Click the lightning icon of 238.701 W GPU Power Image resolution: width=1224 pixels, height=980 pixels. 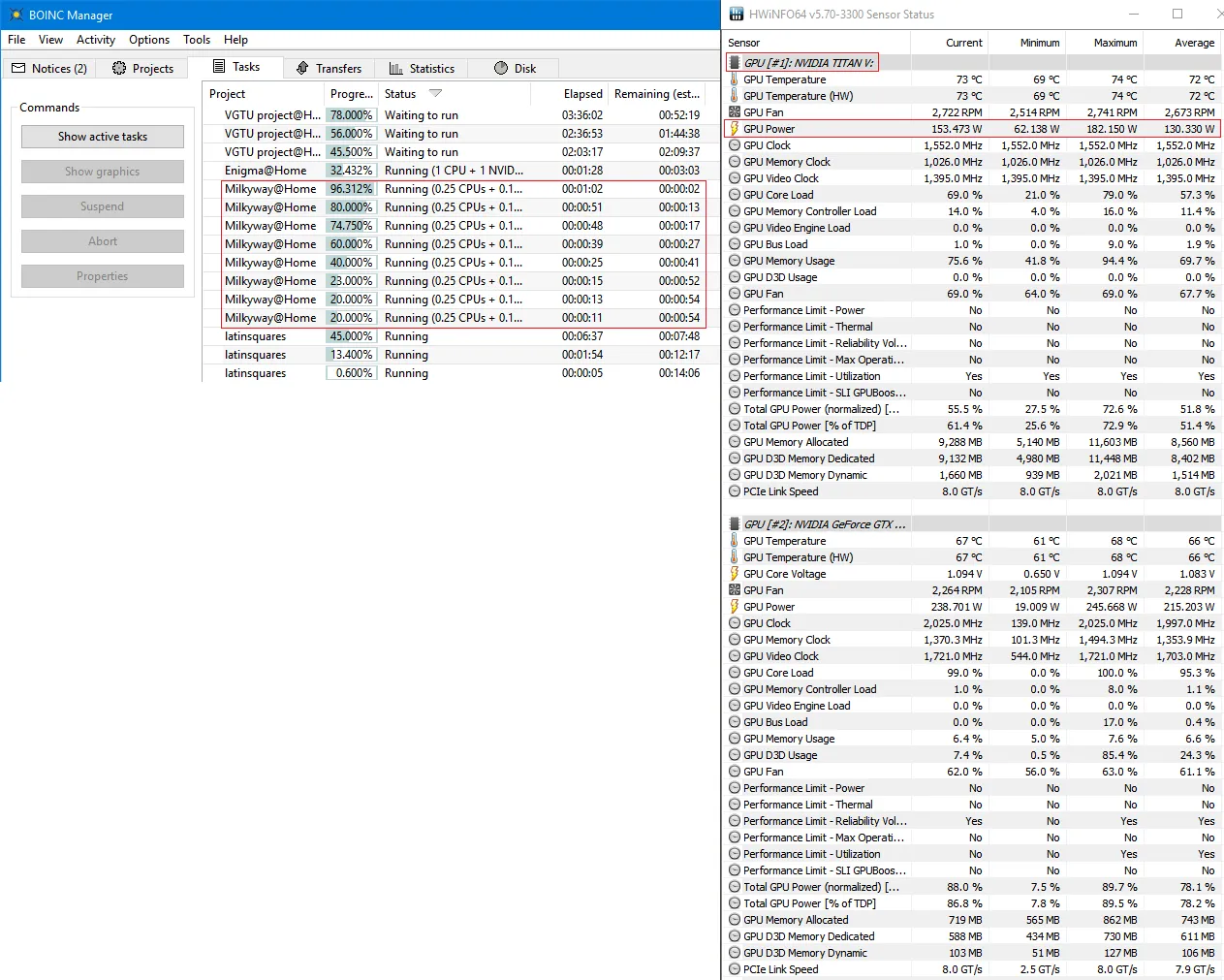(735, 607)
